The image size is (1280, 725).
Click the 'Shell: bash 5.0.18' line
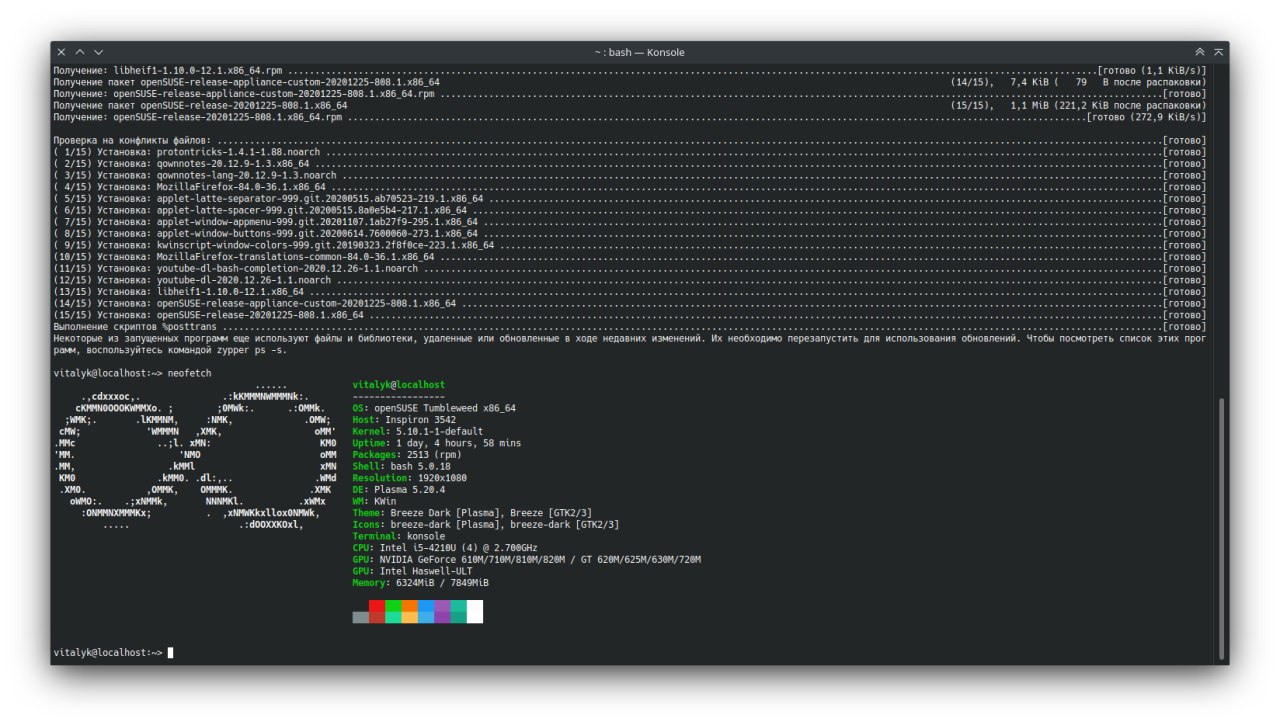point(402,466)
